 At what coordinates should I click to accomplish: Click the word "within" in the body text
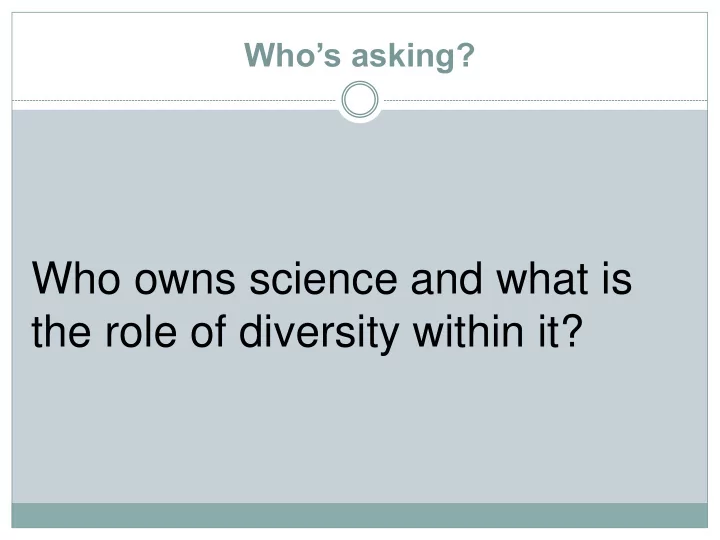[468, 331]
